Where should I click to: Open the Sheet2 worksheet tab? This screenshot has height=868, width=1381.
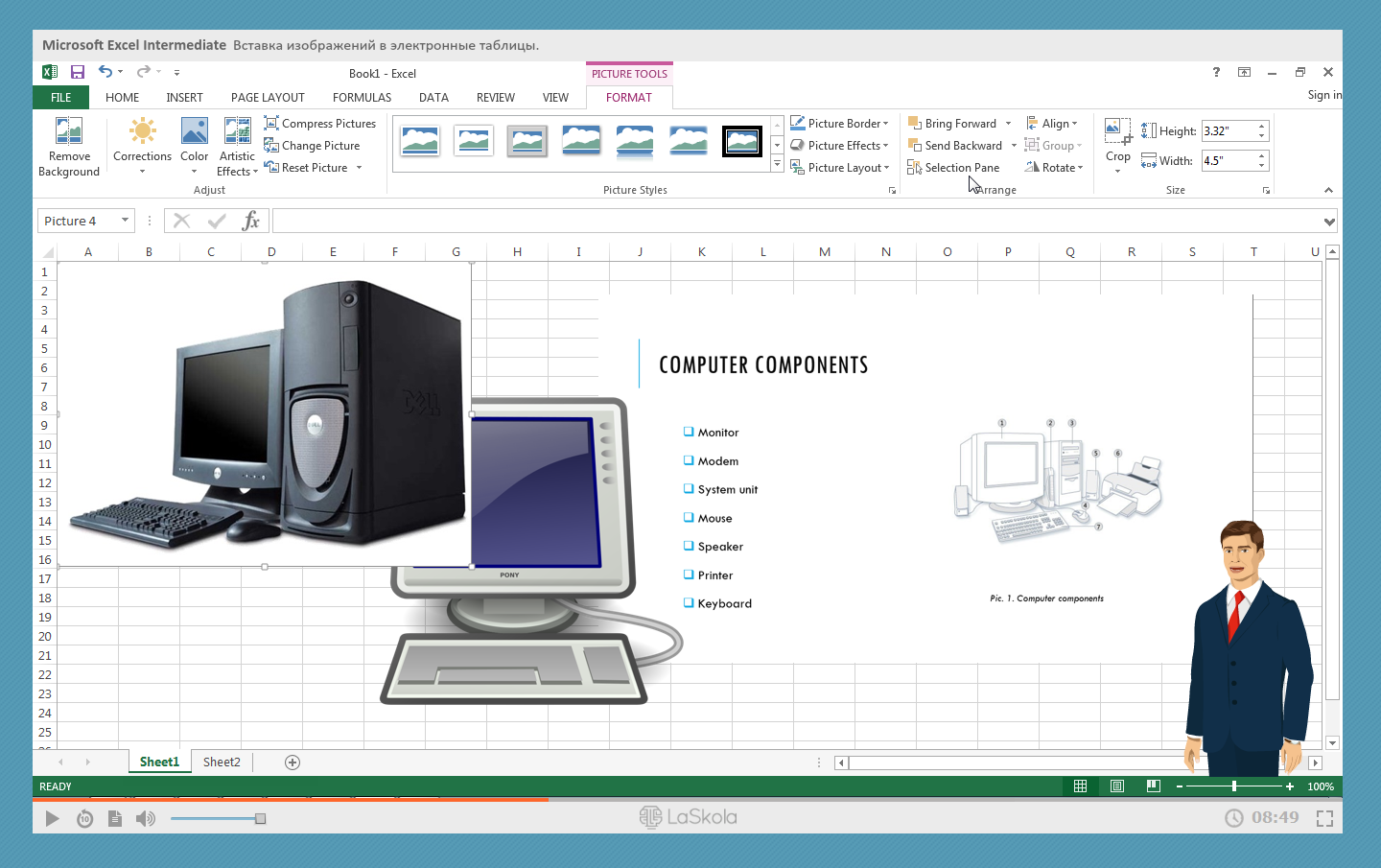pyautogui.click(x=222, y=762)
